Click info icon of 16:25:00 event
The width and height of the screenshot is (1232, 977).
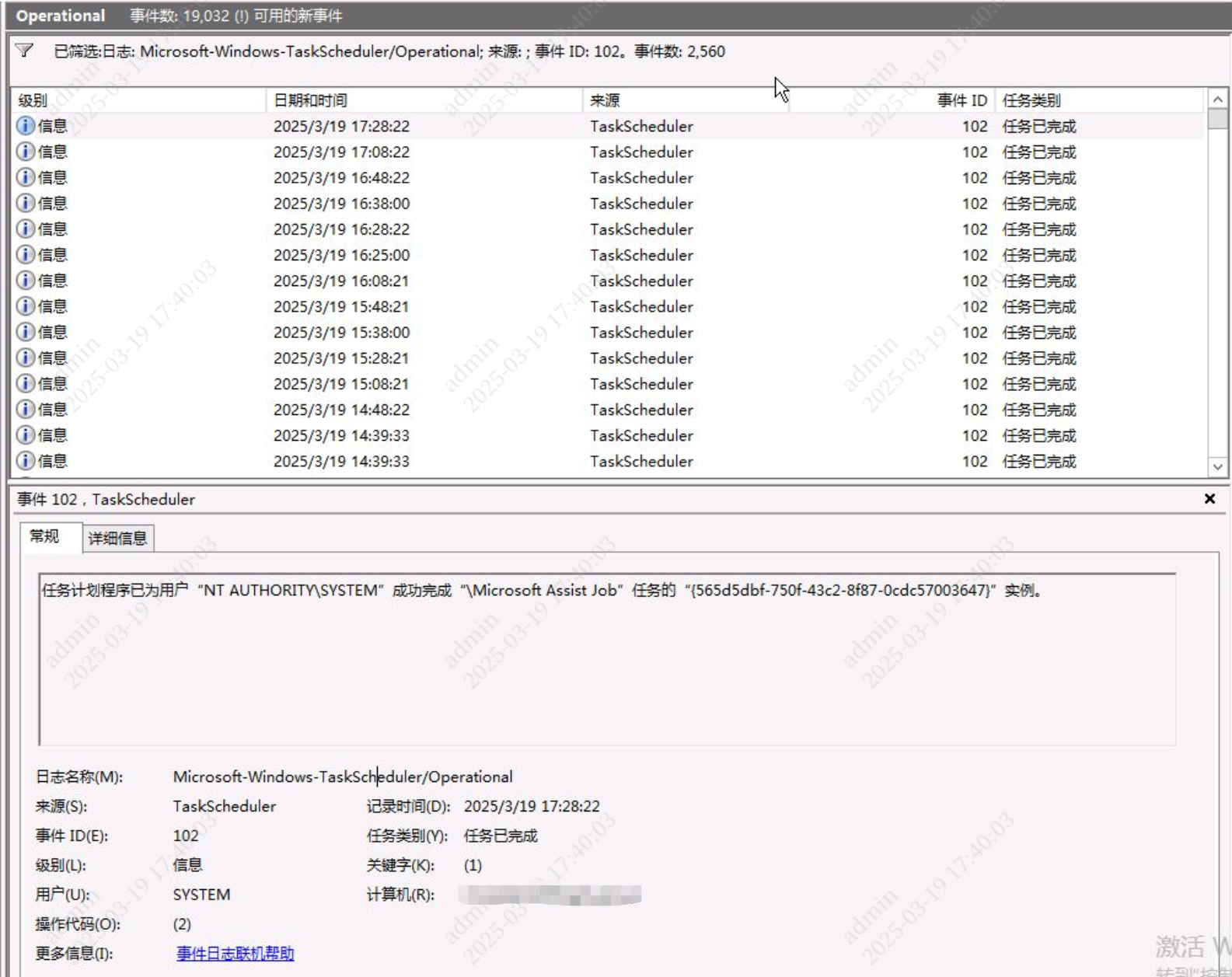tap(26, 255)
